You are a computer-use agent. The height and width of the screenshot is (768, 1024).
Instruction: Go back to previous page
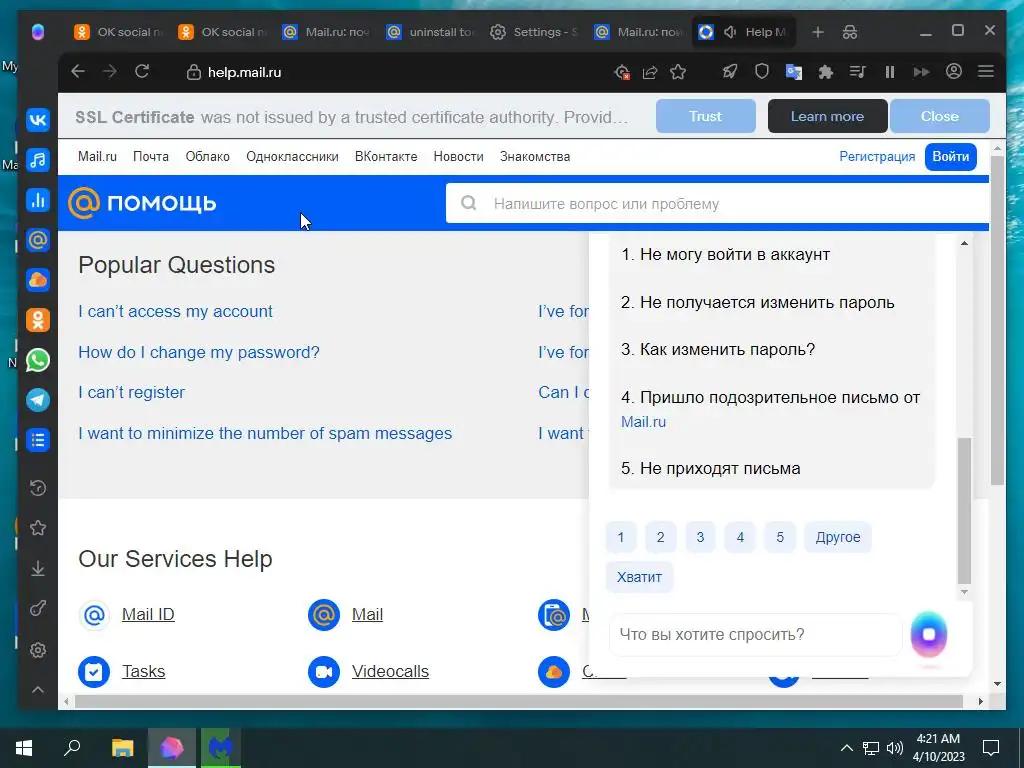[x=78, y=72]
